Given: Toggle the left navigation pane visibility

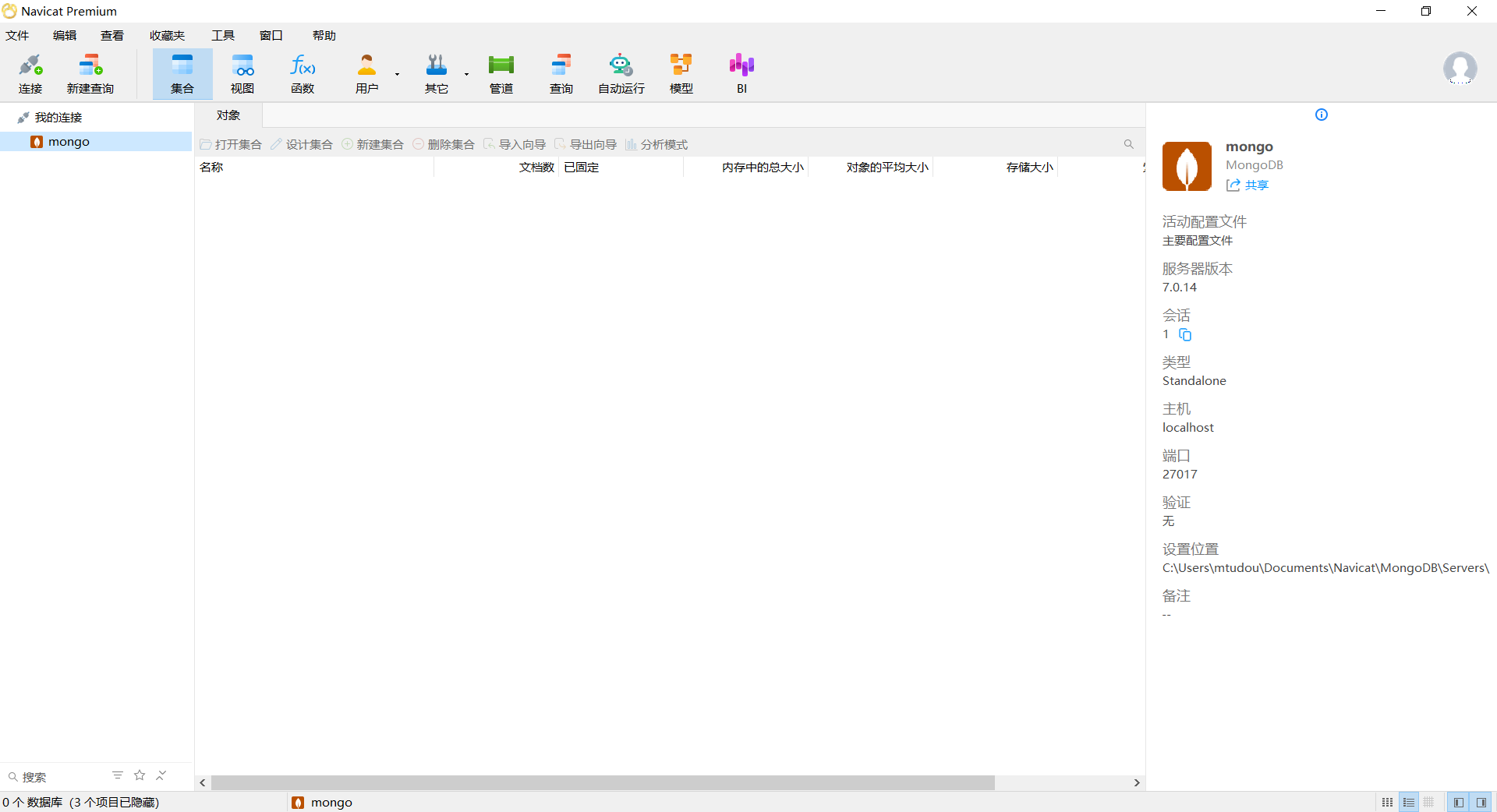Looking at the screenshot, I should pos(1458,803).
